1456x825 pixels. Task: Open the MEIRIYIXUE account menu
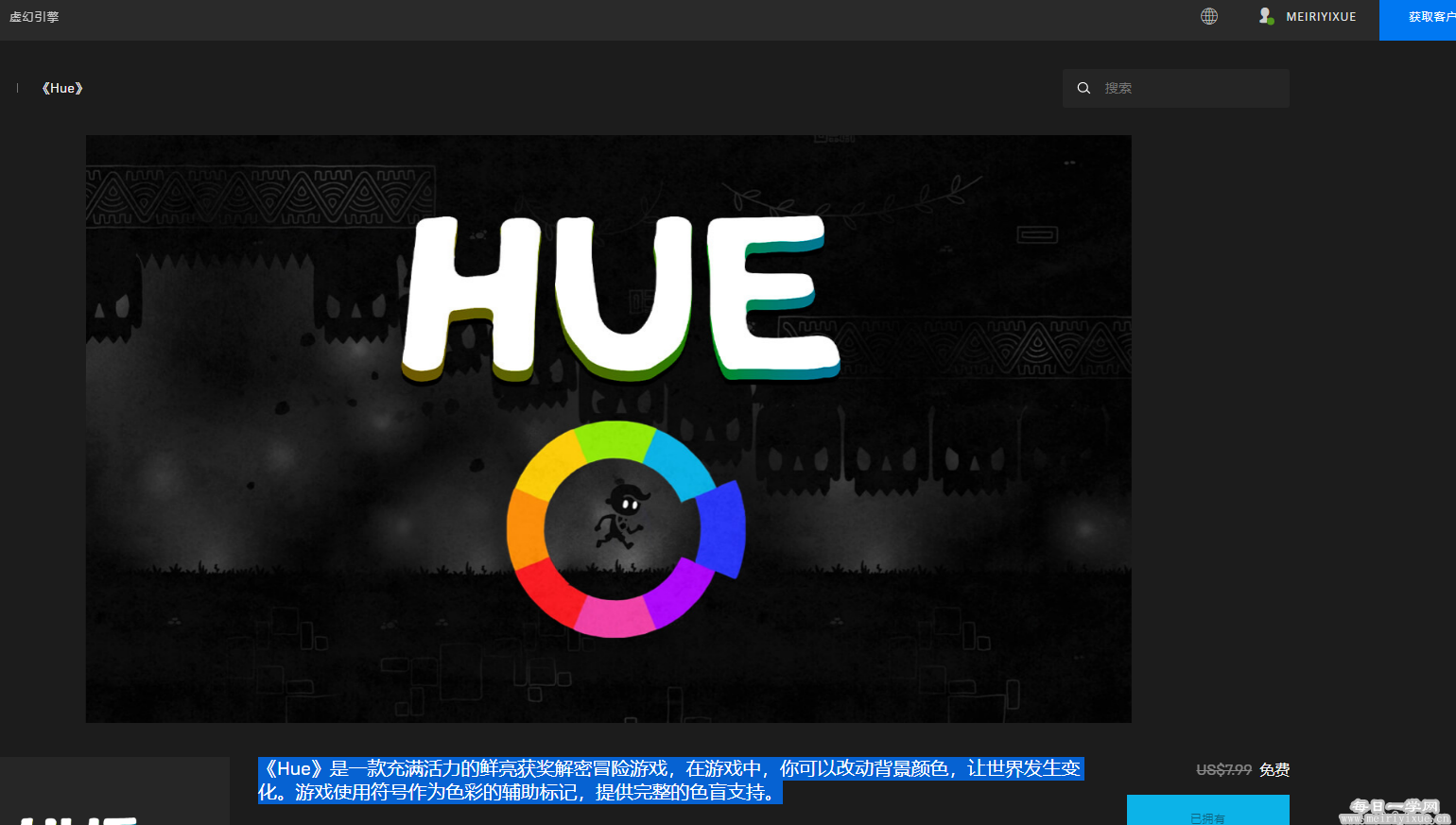click(x=1321, y=17)
